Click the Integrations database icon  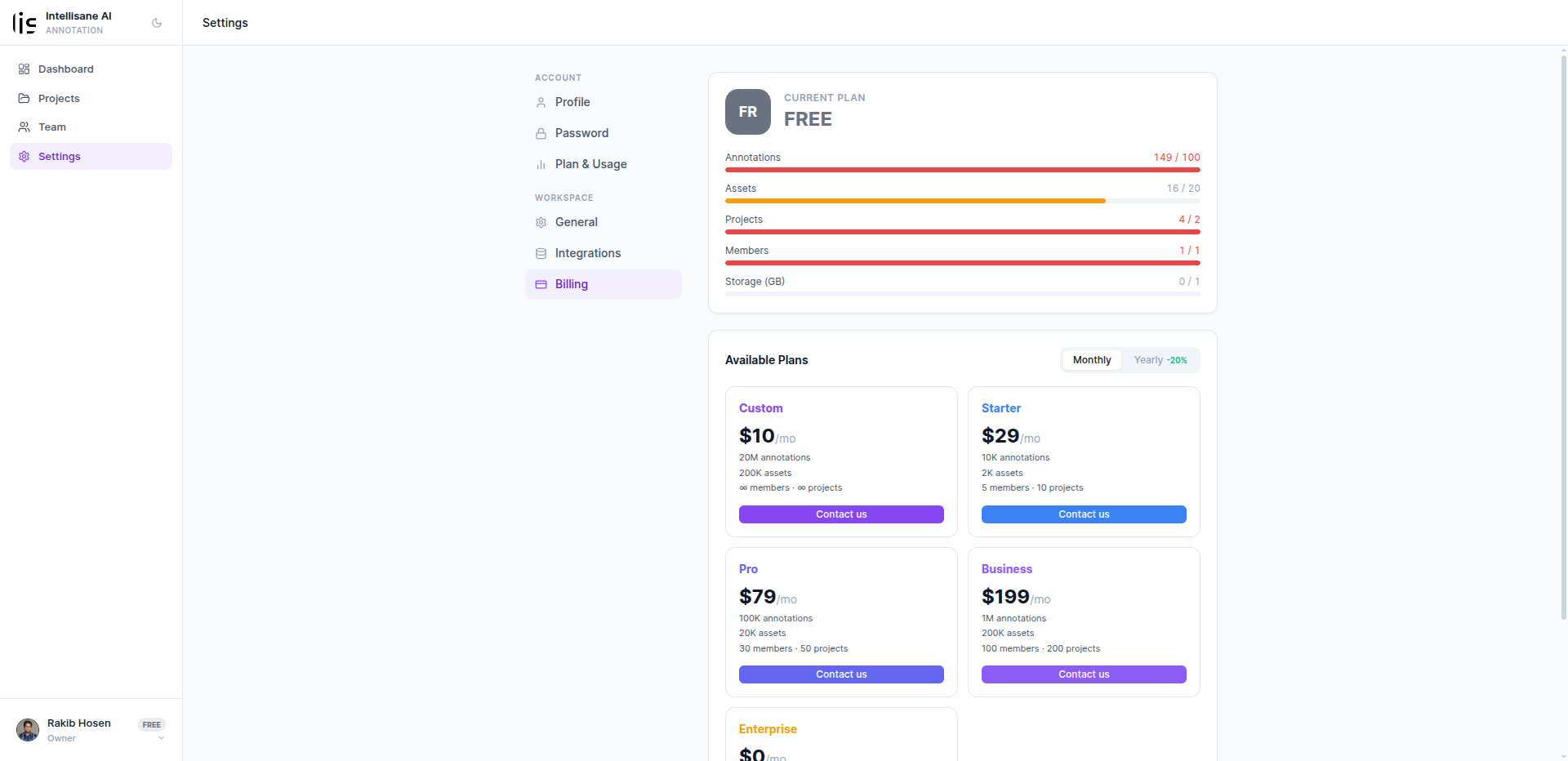click(541, 253)
